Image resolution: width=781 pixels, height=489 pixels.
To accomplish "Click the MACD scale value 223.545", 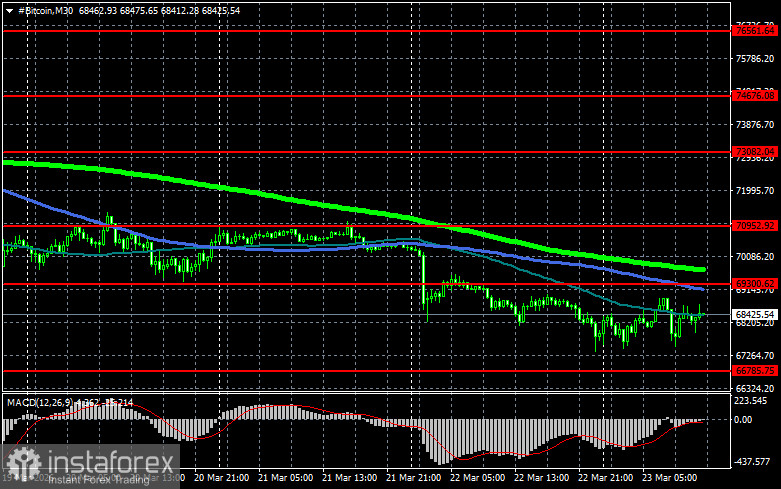I will (751, 401).
